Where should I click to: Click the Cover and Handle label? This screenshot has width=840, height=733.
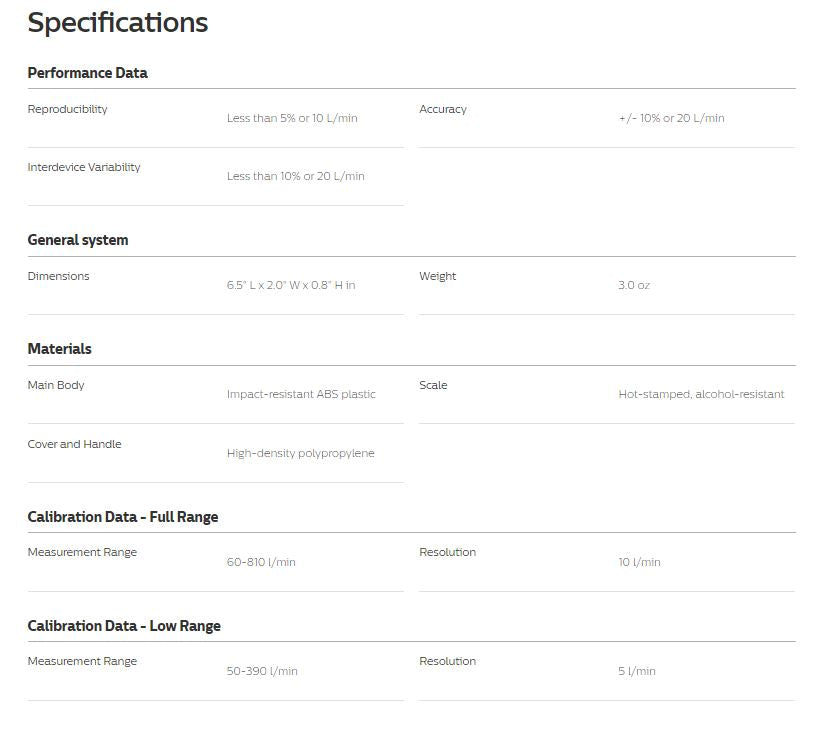74,444
